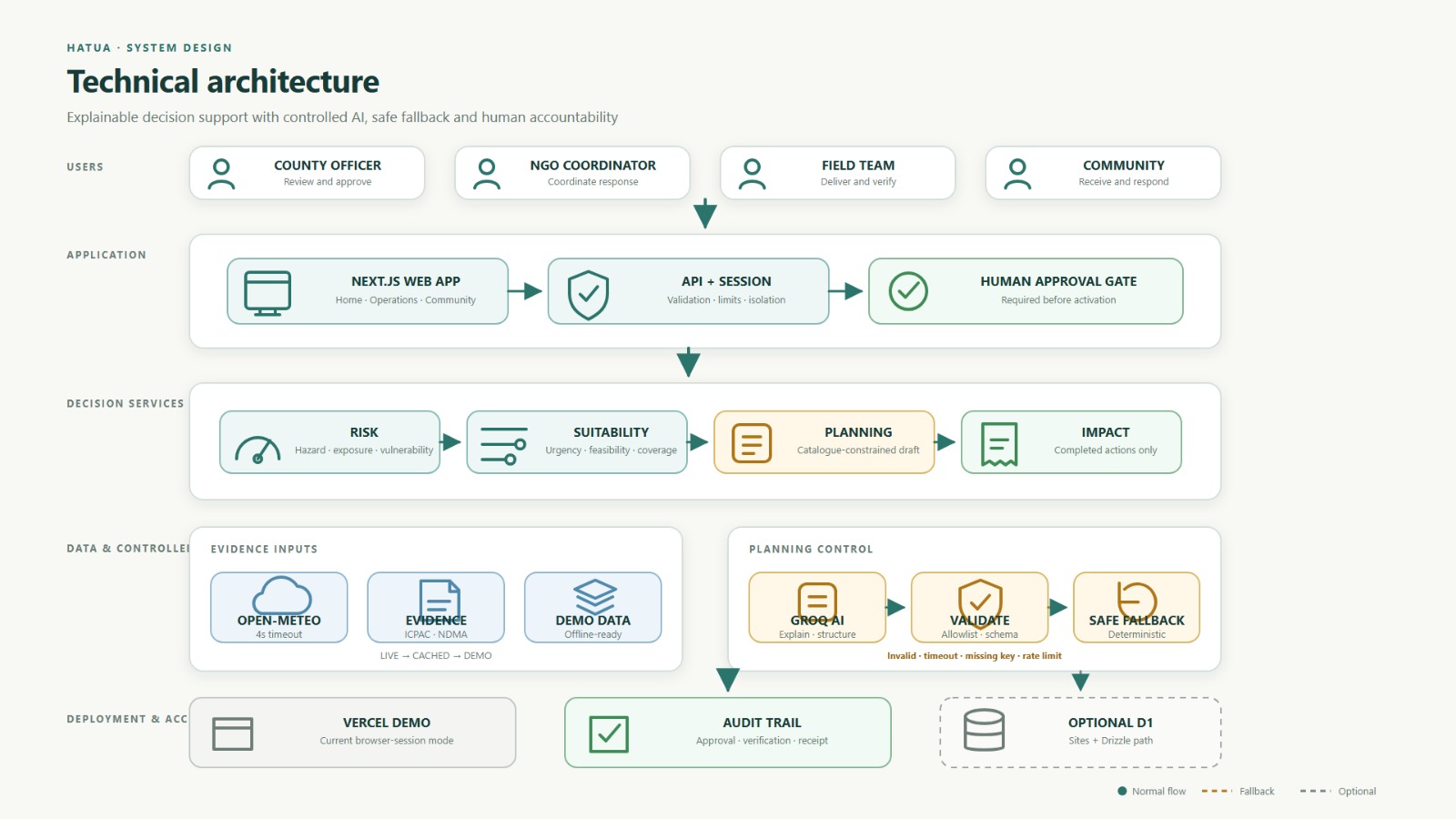This screenshot has height=819, width=1456.
Task: Click the PLANNING CONTROL panel heading
Action: tap(811, 549)
